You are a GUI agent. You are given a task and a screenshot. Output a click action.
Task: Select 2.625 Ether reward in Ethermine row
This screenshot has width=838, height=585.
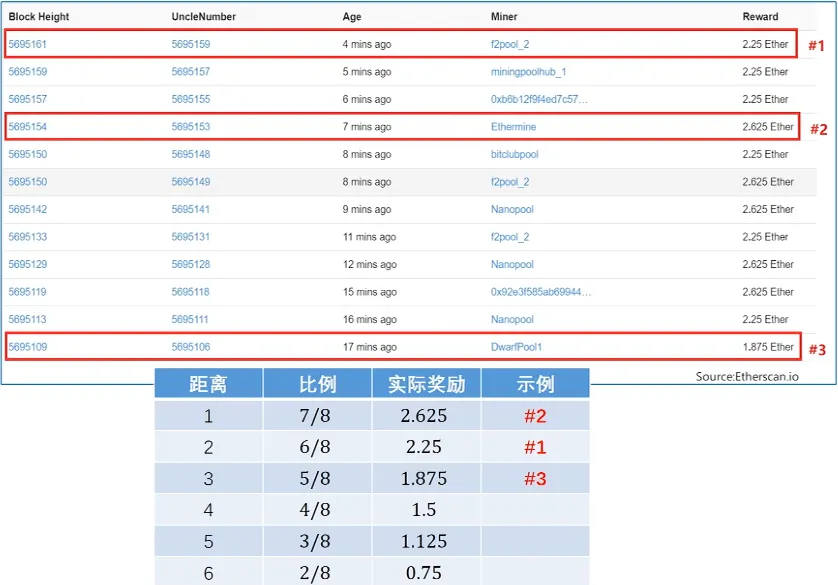coord(768,127)
